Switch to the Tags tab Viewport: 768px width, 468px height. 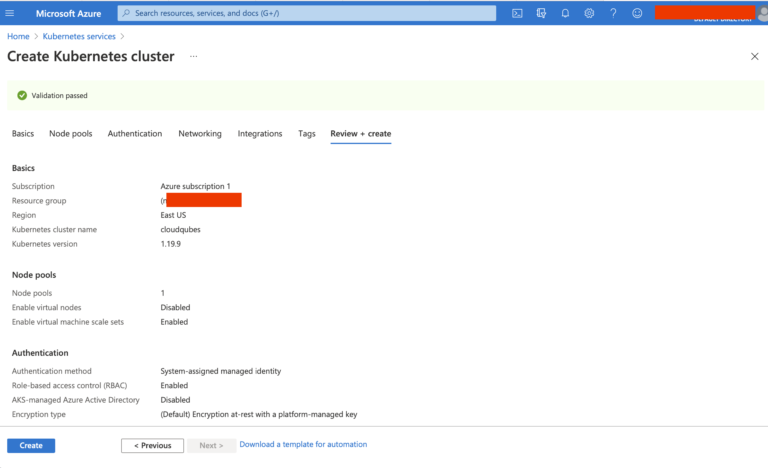tap(307, 133)
